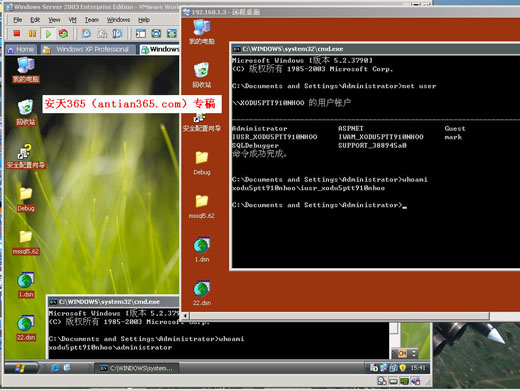520x391 pixels.
Task: Switch to the Home tab in VMware
Action: 21,49
